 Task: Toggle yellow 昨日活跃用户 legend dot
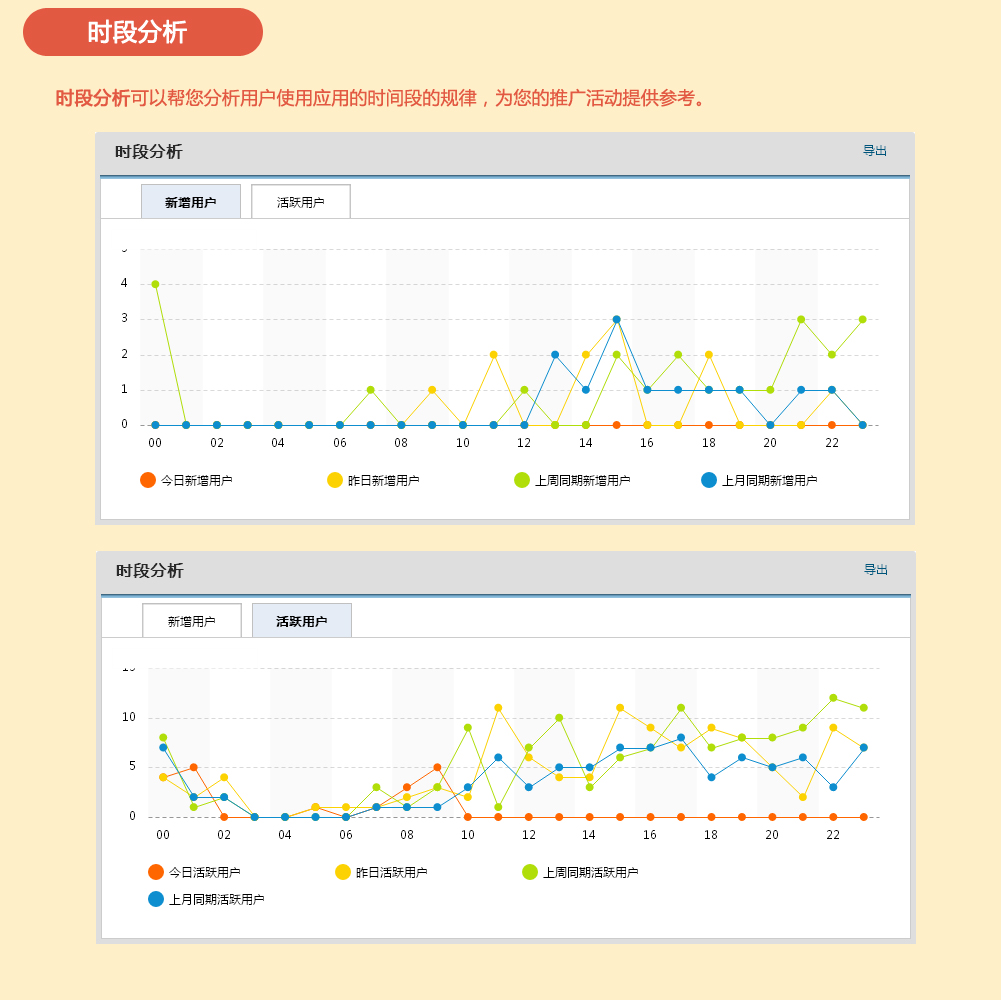343,872
